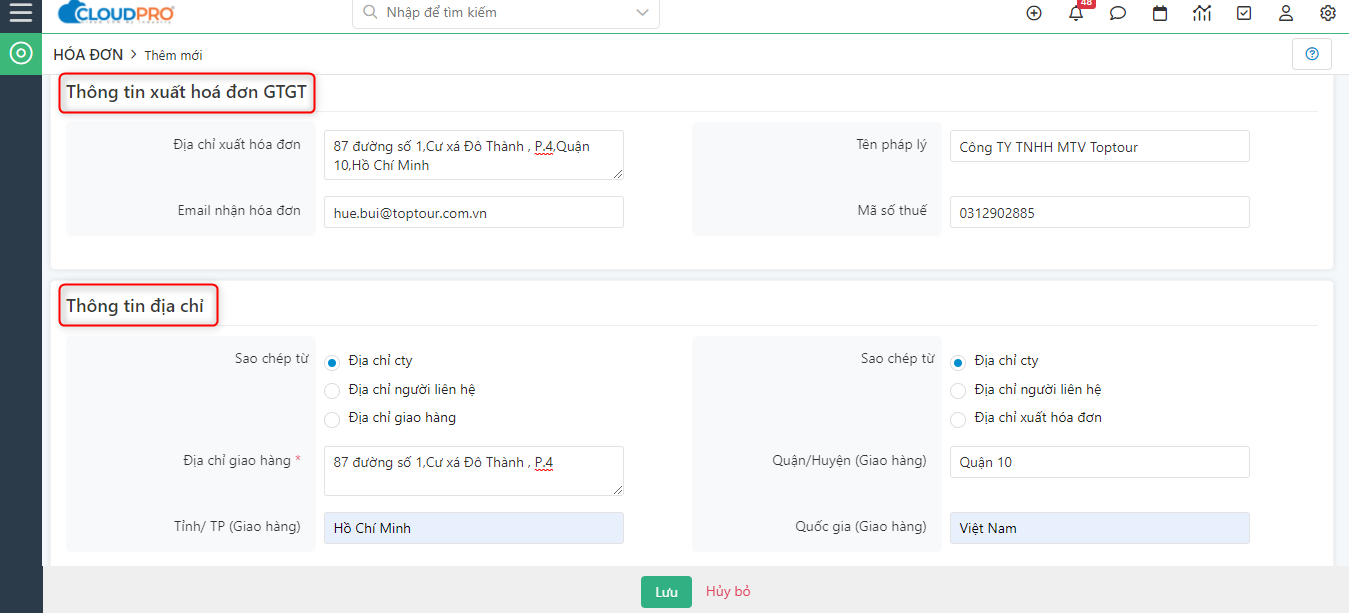Click the Mã số thuế field

coord(1099,212)
